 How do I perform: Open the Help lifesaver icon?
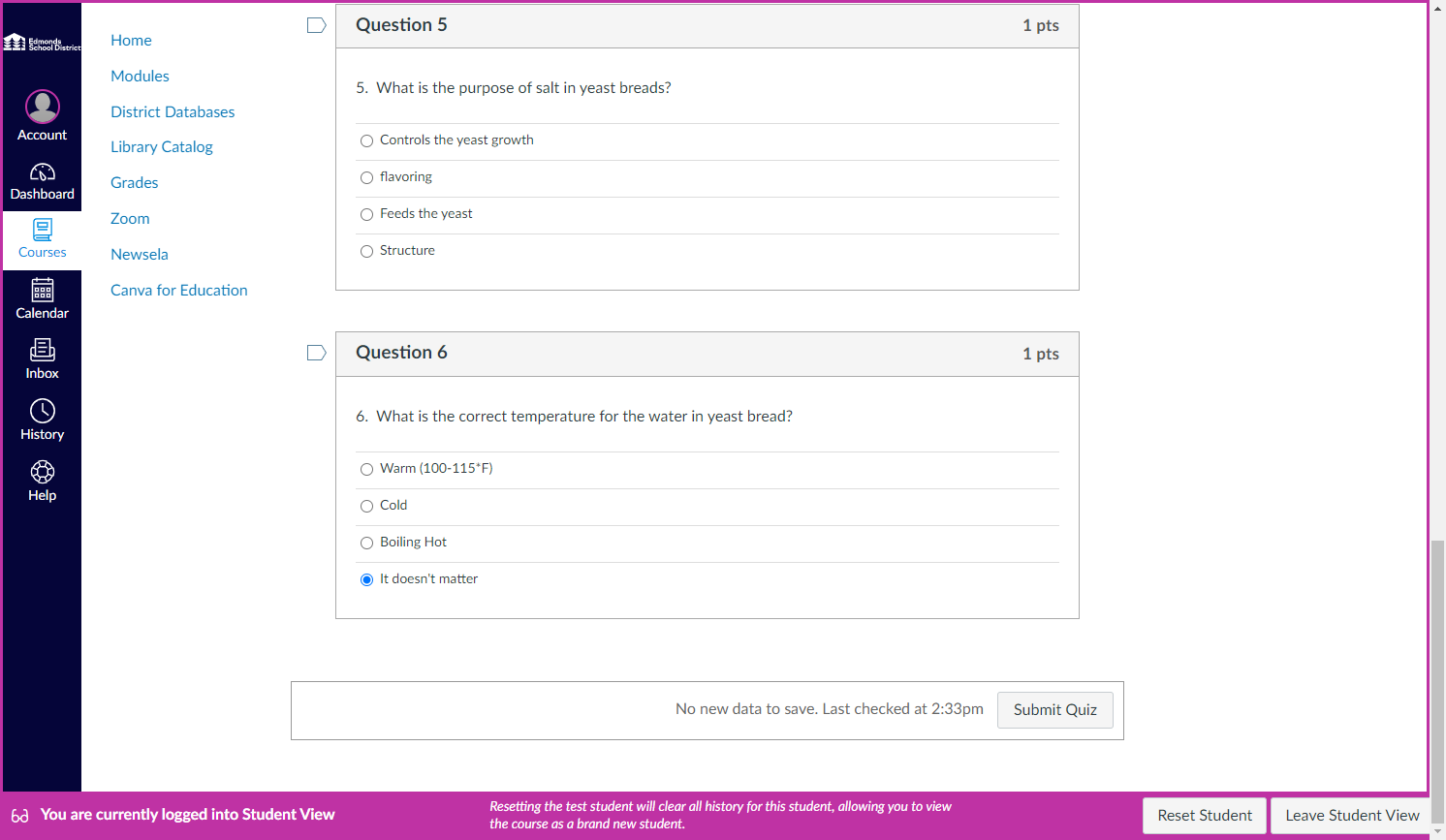pyautogui.click(x=43, y=472)
